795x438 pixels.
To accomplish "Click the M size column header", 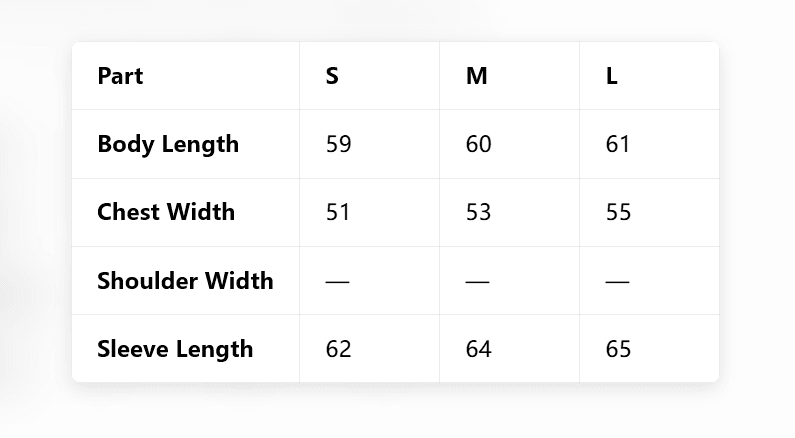I will click(x=477, y=76).
